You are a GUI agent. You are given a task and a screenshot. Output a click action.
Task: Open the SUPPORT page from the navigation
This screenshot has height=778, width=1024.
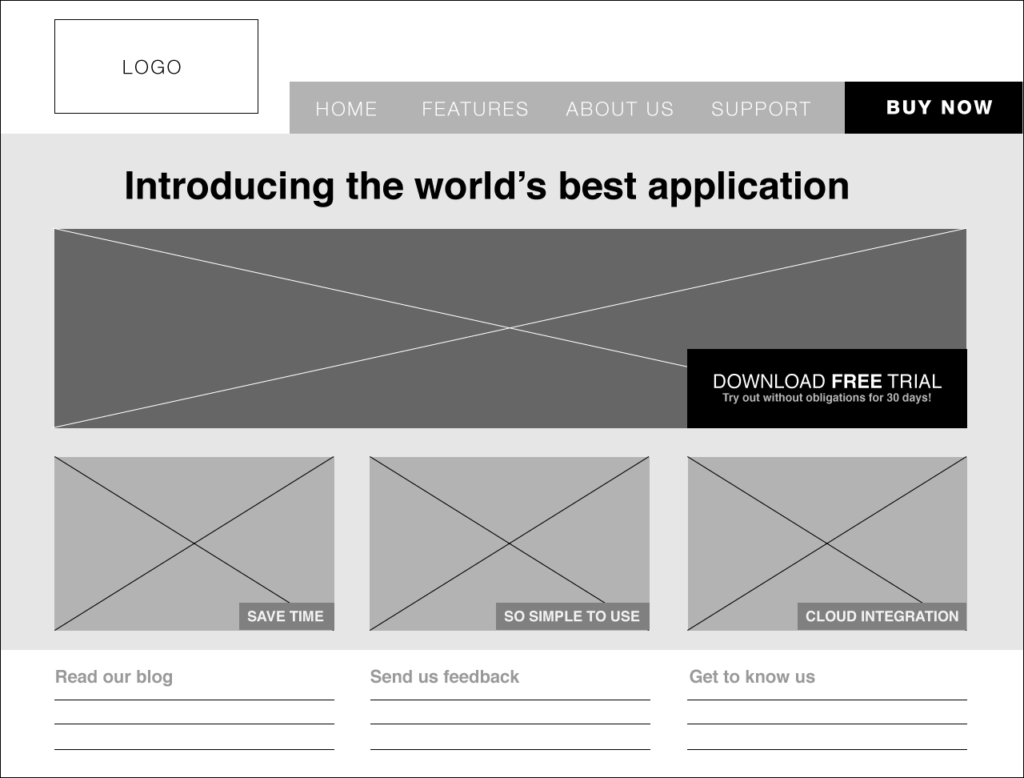coord(761,108)
